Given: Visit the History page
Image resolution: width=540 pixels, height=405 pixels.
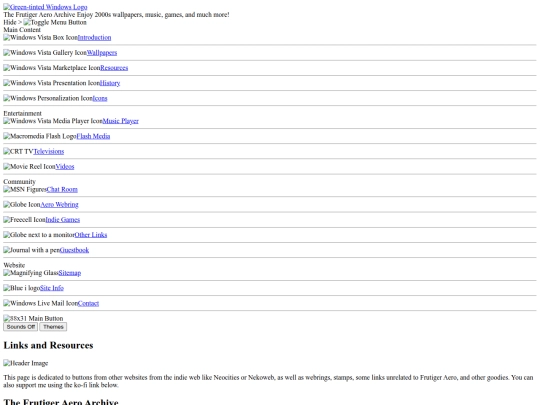Looking at the screenshot, I should (x=110, y=83).
